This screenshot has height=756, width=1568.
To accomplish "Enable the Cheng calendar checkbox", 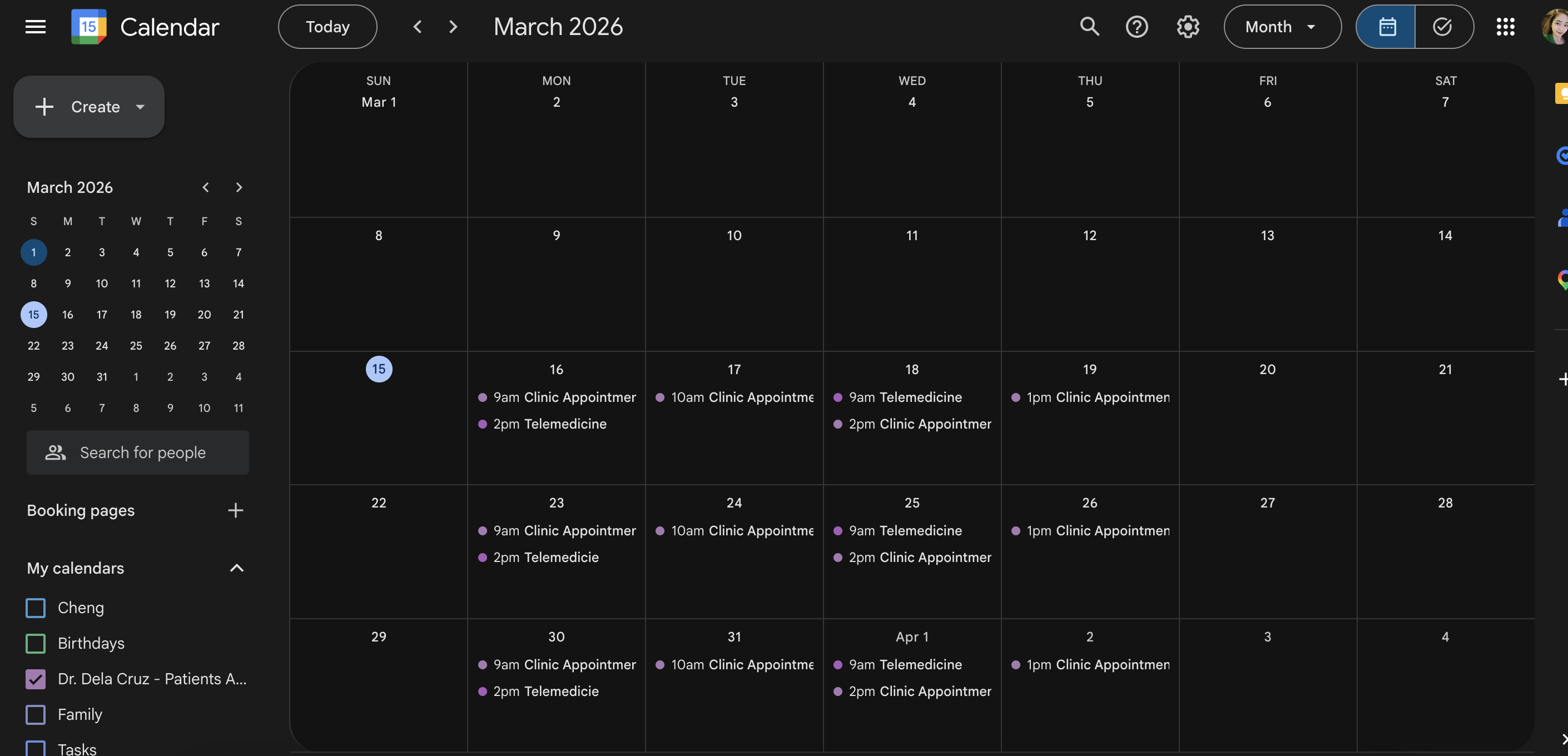I will pyautogui.click(x=36, y=608).
